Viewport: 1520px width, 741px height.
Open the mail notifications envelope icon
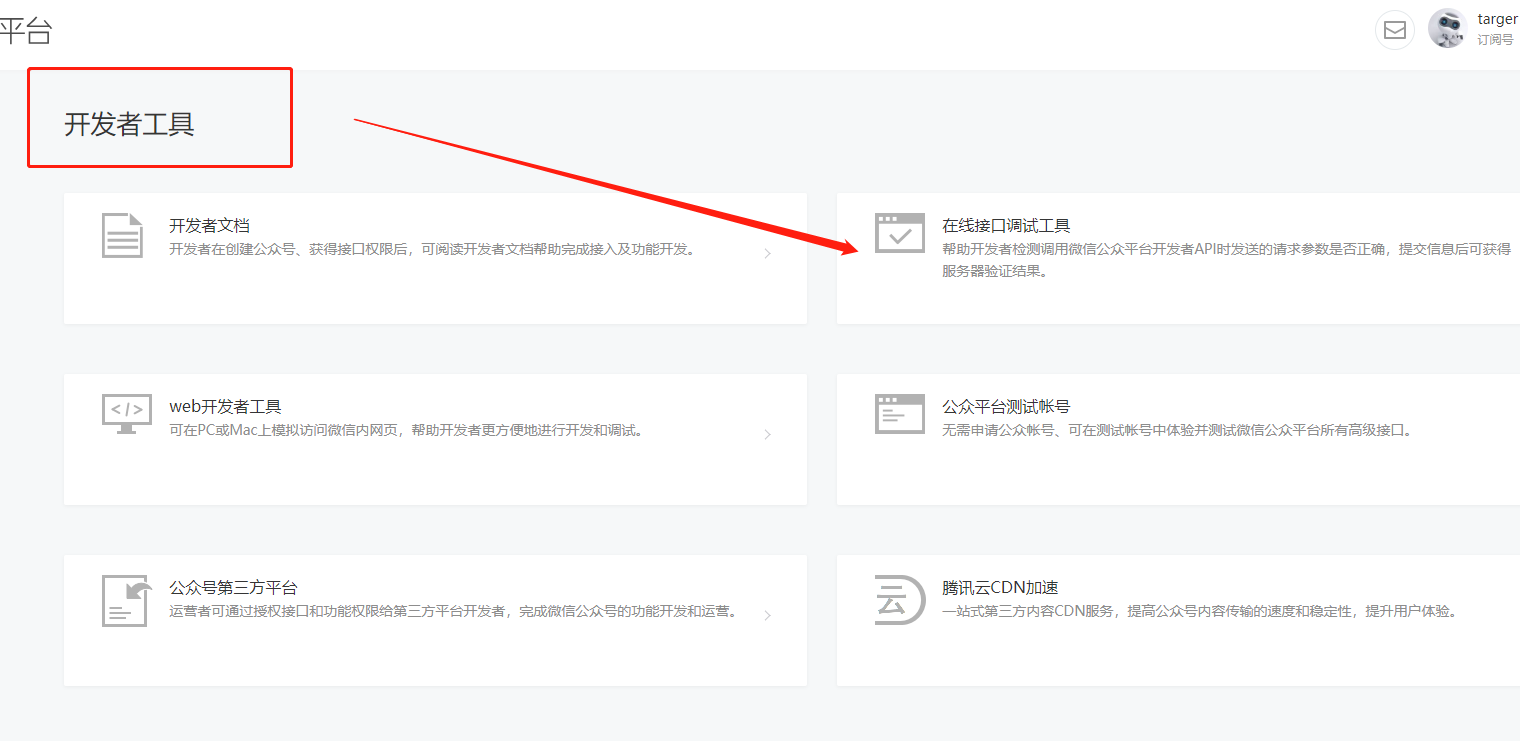click(x=1394, y=30)
